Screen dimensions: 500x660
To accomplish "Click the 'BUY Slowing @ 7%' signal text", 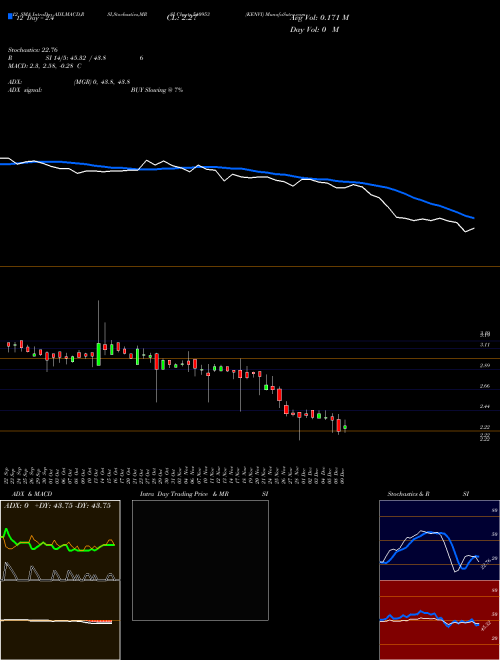I will 157,90.
